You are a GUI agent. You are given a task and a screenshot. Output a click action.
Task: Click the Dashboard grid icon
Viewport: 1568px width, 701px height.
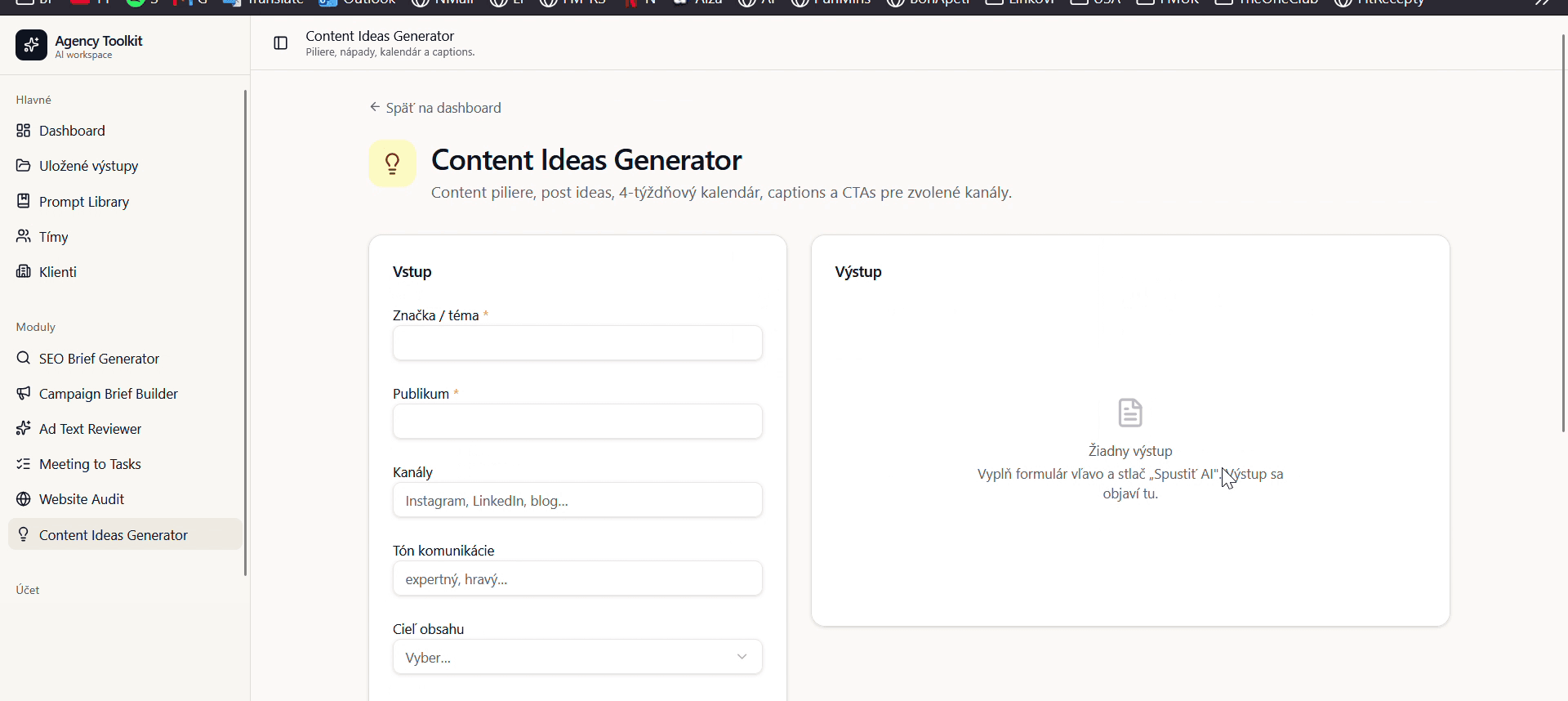pyautogui.click(x=24, y=131)
